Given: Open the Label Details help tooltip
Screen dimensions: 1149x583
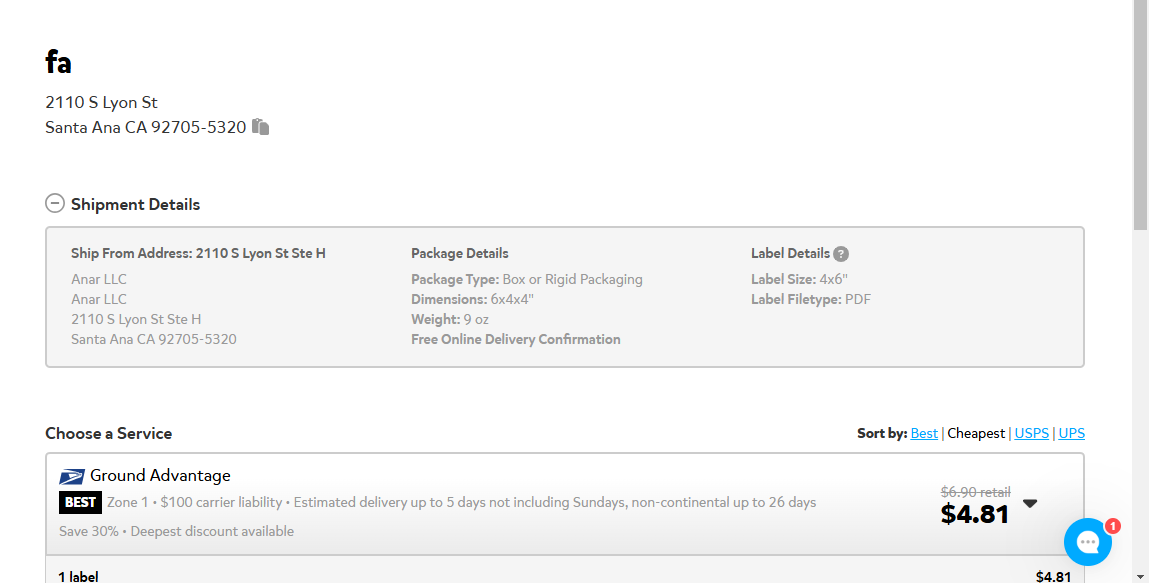Looking at the screenshot, I should click(x=840, y=253).
